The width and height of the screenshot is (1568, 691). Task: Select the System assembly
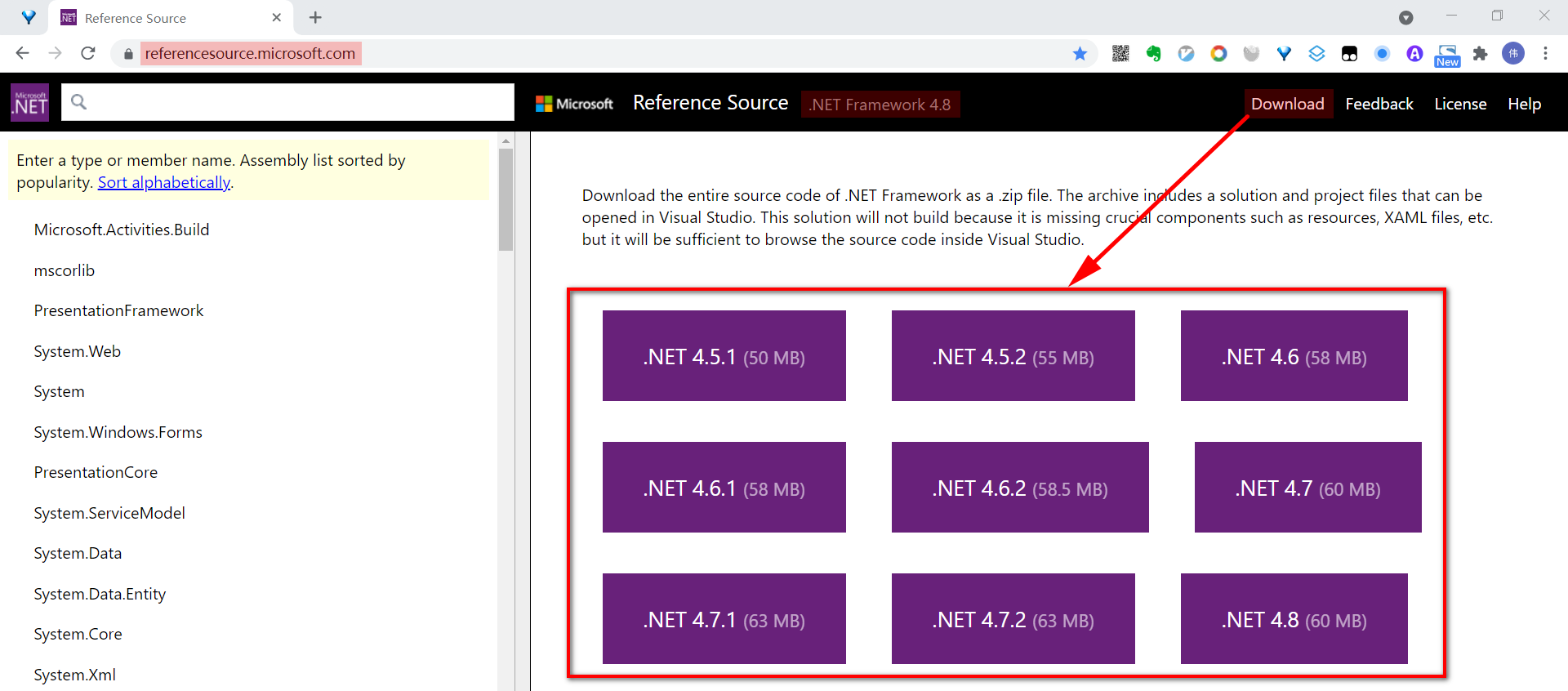[59, 391]
